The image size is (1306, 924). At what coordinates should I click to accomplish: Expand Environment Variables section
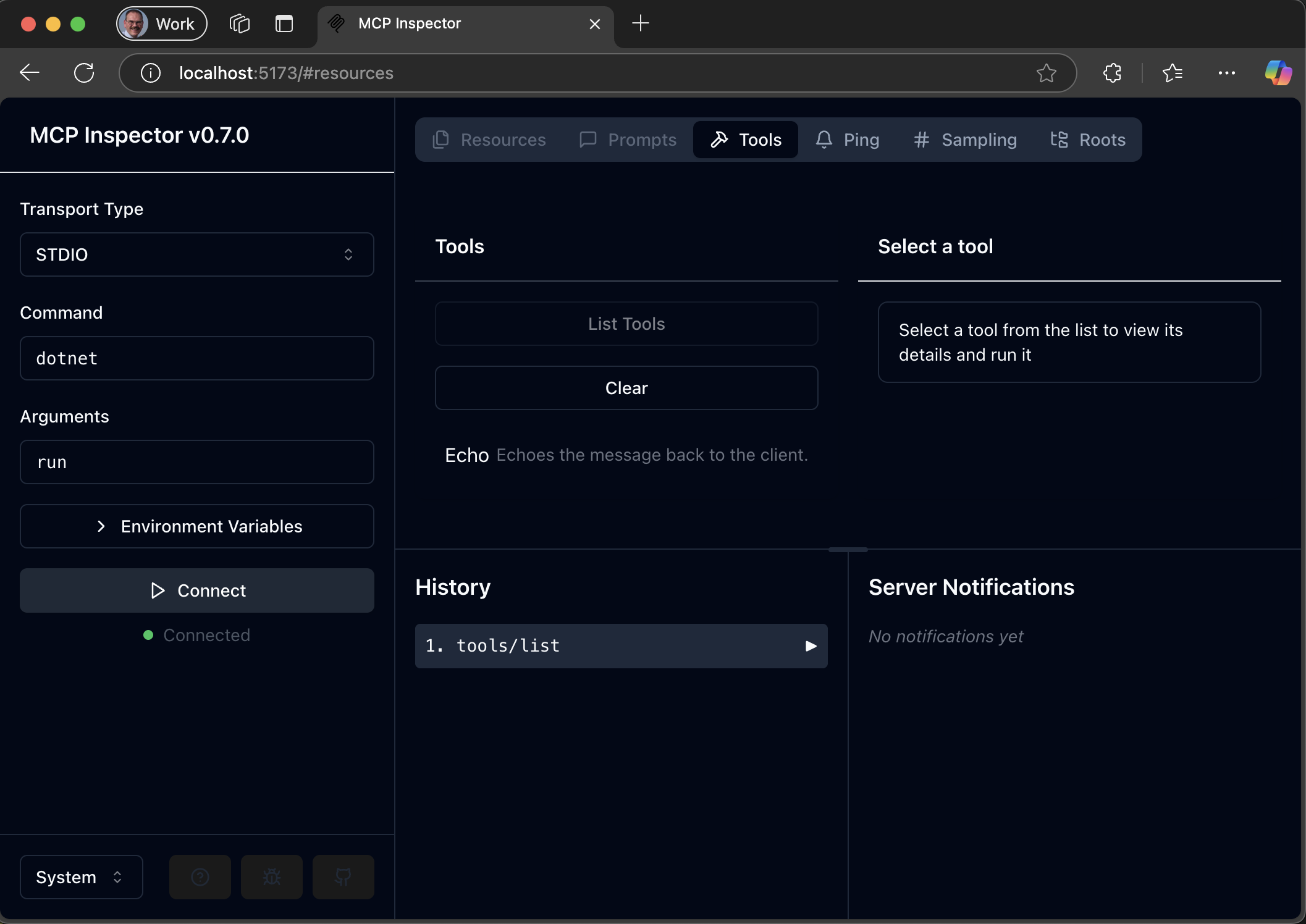click(197, 526)
